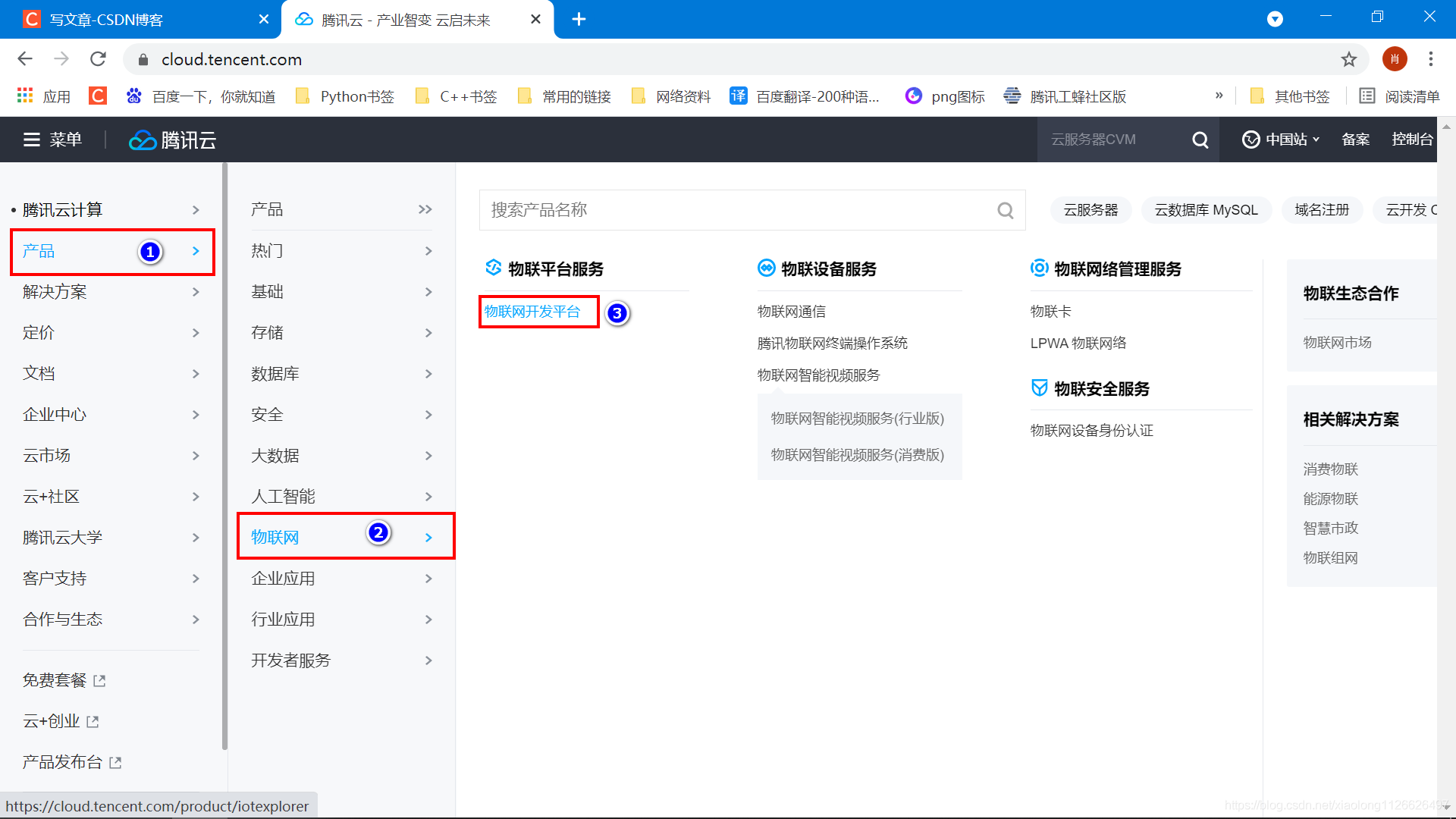Click the user profile avatar icon
This screenshot has width=1456, height=819.
[x=1394, y=59]
